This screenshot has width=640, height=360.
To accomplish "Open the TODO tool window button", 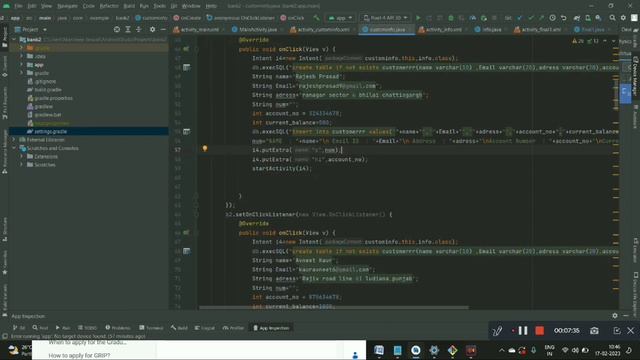I will tap(87, 328).
